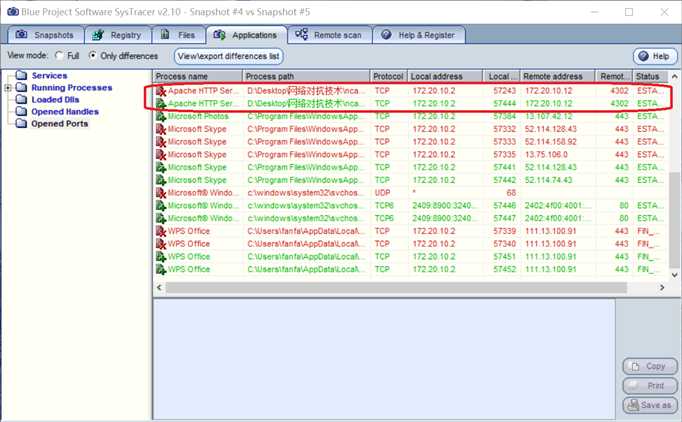This screenshot has width=682, height=422.
Task: Click the Opened Handles folder icon
Action: click(21, 111)
